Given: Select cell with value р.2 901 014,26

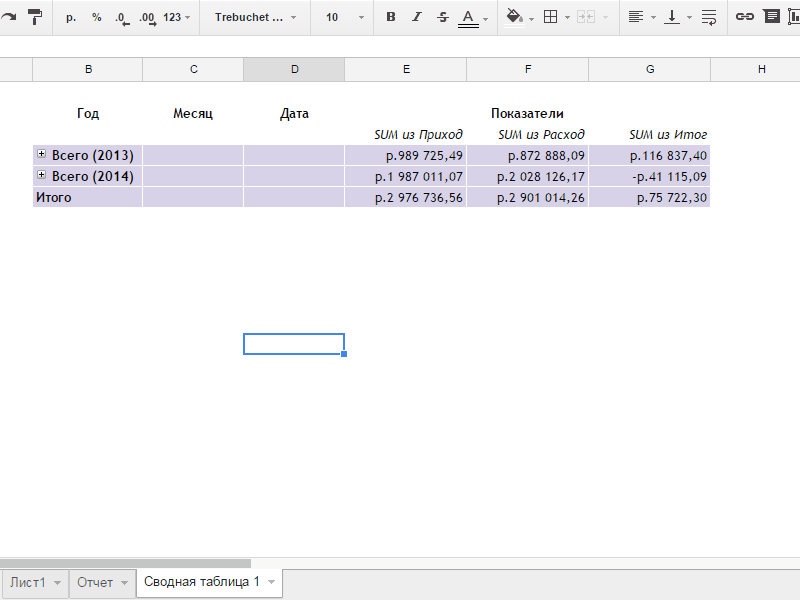Looking at the screenshot, I should pyautogui.click(x=528, y=197).
